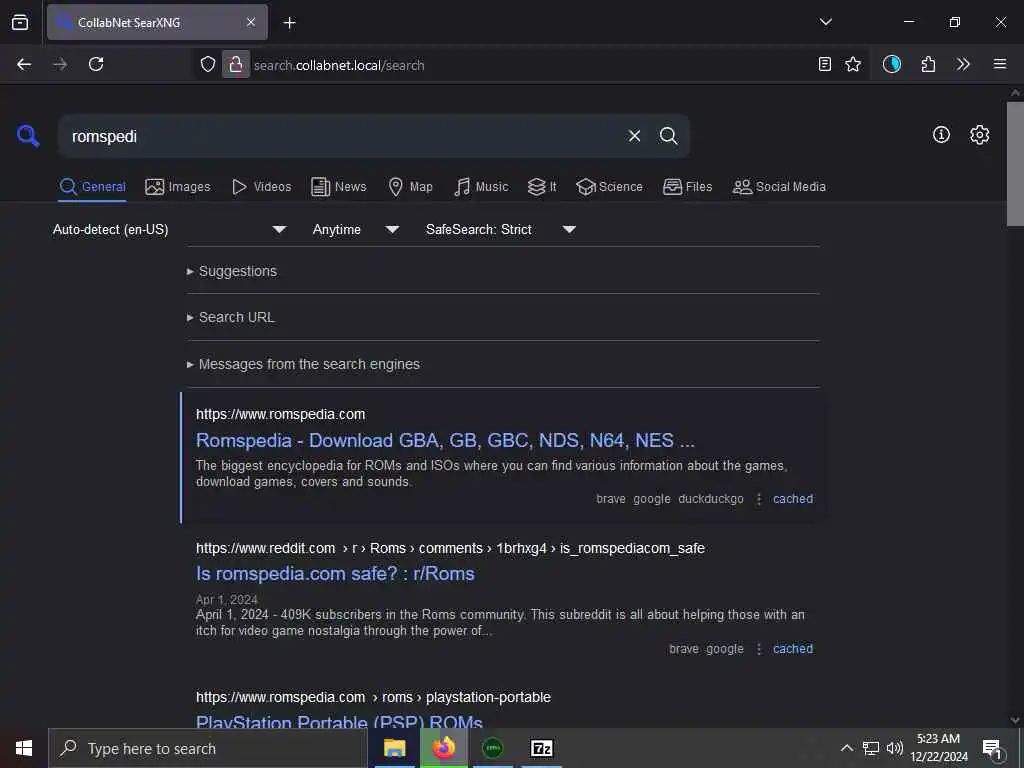Open options menu for reddit result

pos(759,649)
